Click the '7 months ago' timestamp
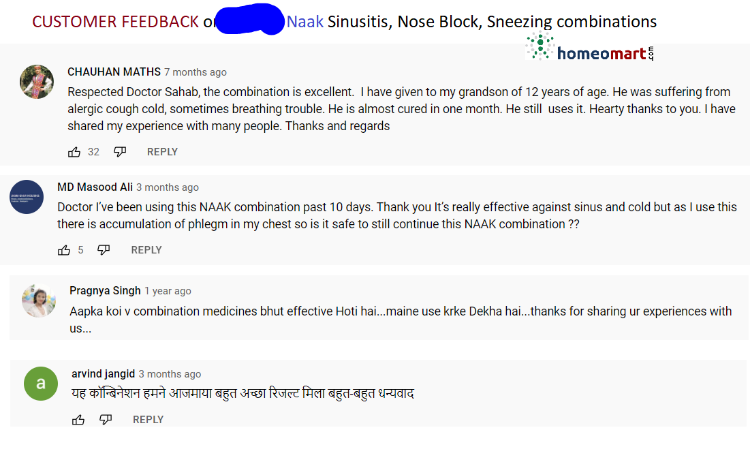The image size is (750, 462). [x=195, y=72]
